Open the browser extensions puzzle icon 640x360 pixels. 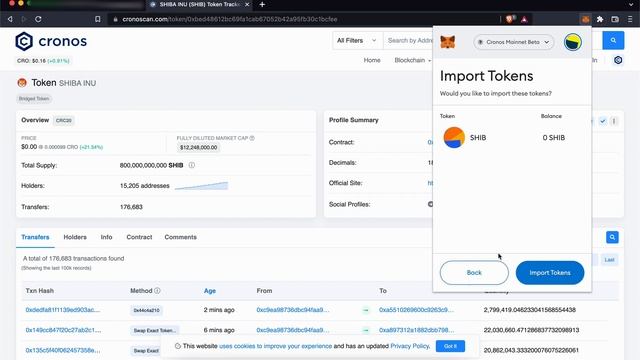(x=600, y=19)
